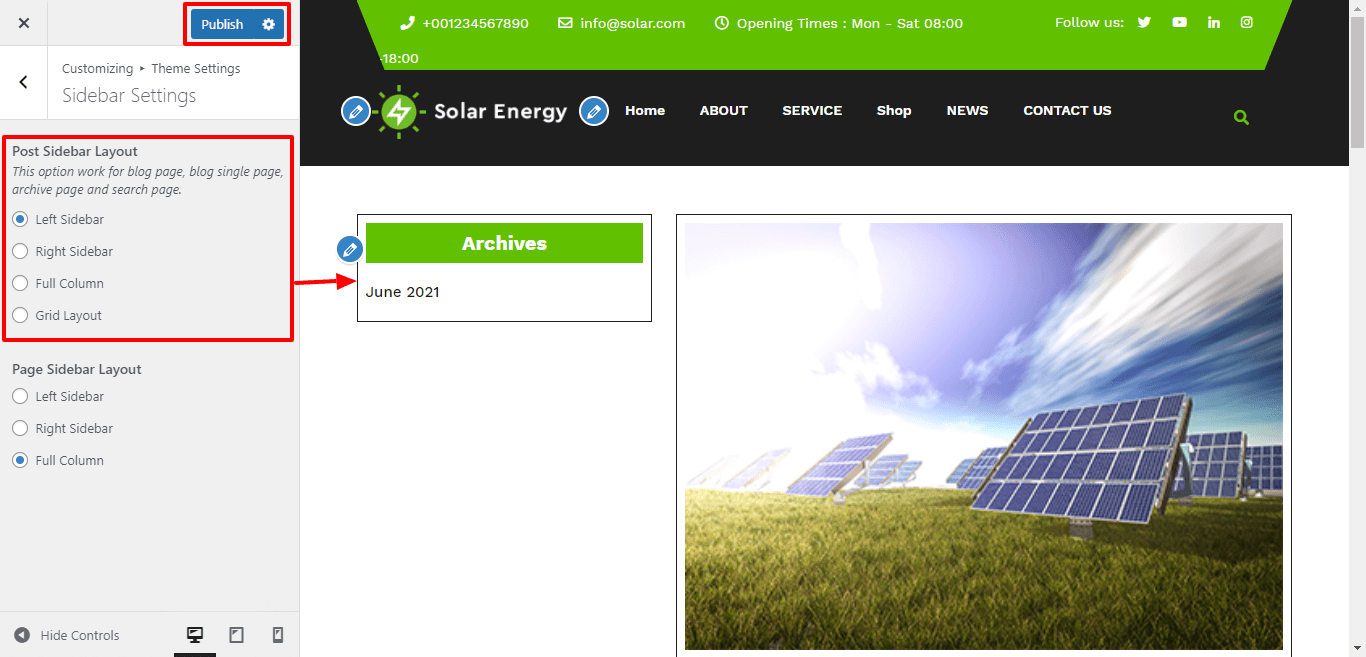1366x657 pixels.
Task: Open the YouTube social icon
Action: [x=1180, y=22]
